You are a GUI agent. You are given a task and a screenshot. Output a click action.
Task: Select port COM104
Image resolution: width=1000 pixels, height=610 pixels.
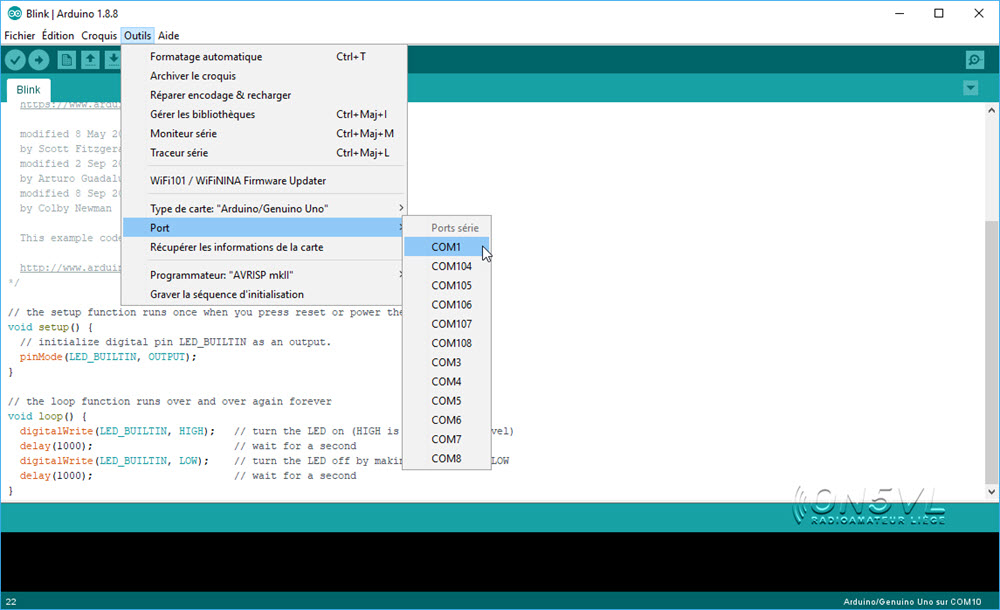pos(446,266)
